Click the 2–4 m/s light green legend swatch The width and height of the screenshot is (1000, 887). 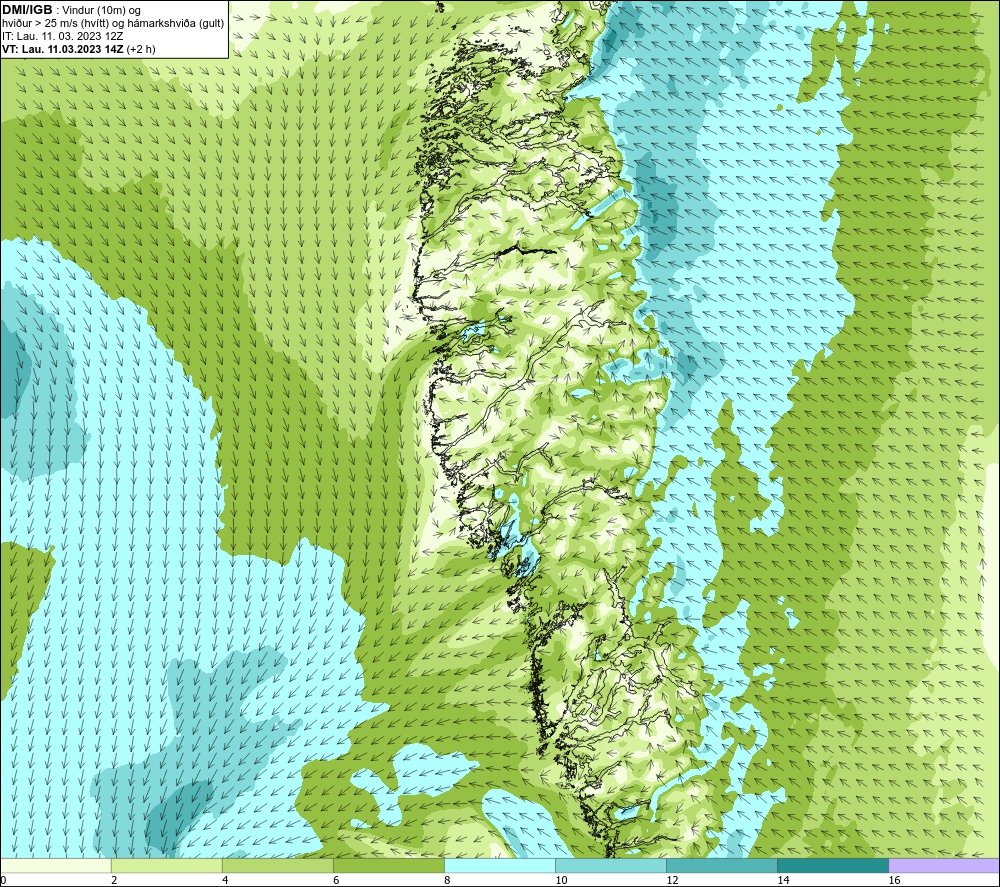[166, 866]
